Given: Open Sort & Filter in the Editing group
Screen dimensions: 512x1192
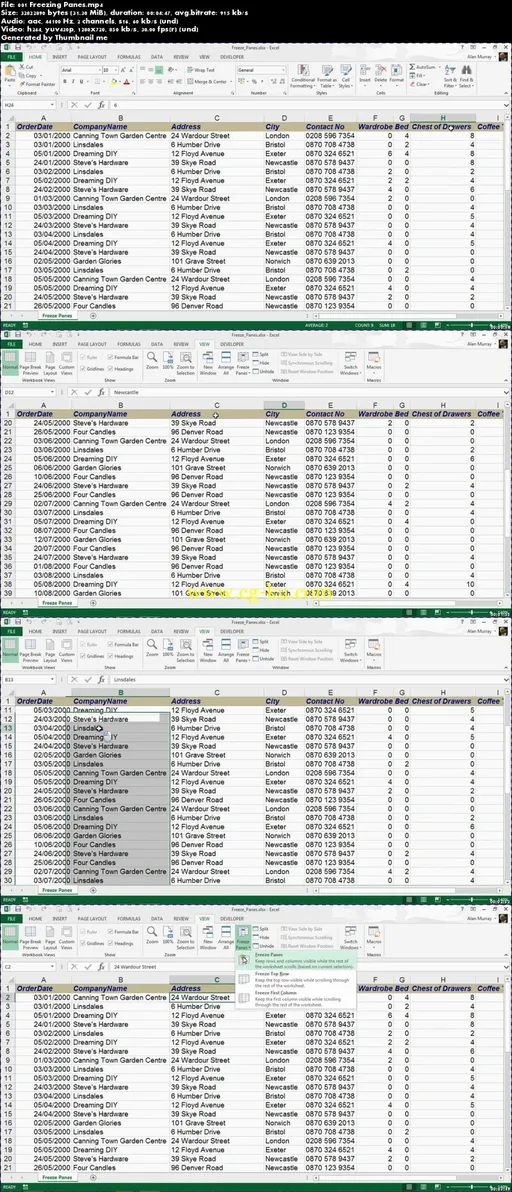Looking at the screenshot, I should tap(450, 75).
